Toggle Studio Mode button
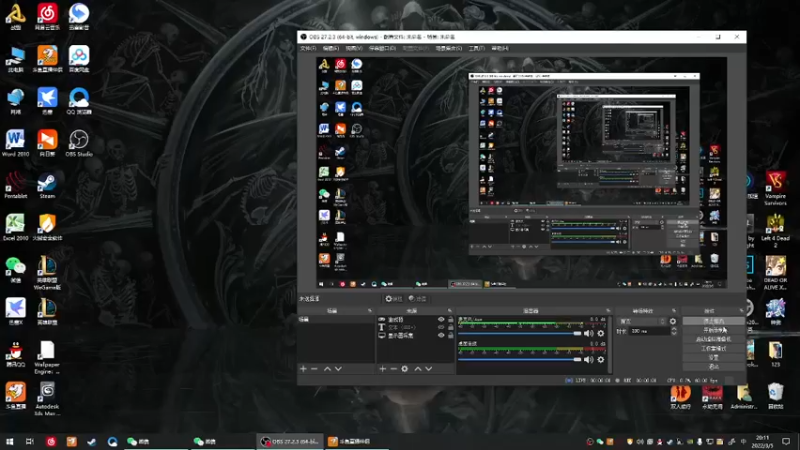The height and width of the screenshot is (450, 800). coord(713,348)
